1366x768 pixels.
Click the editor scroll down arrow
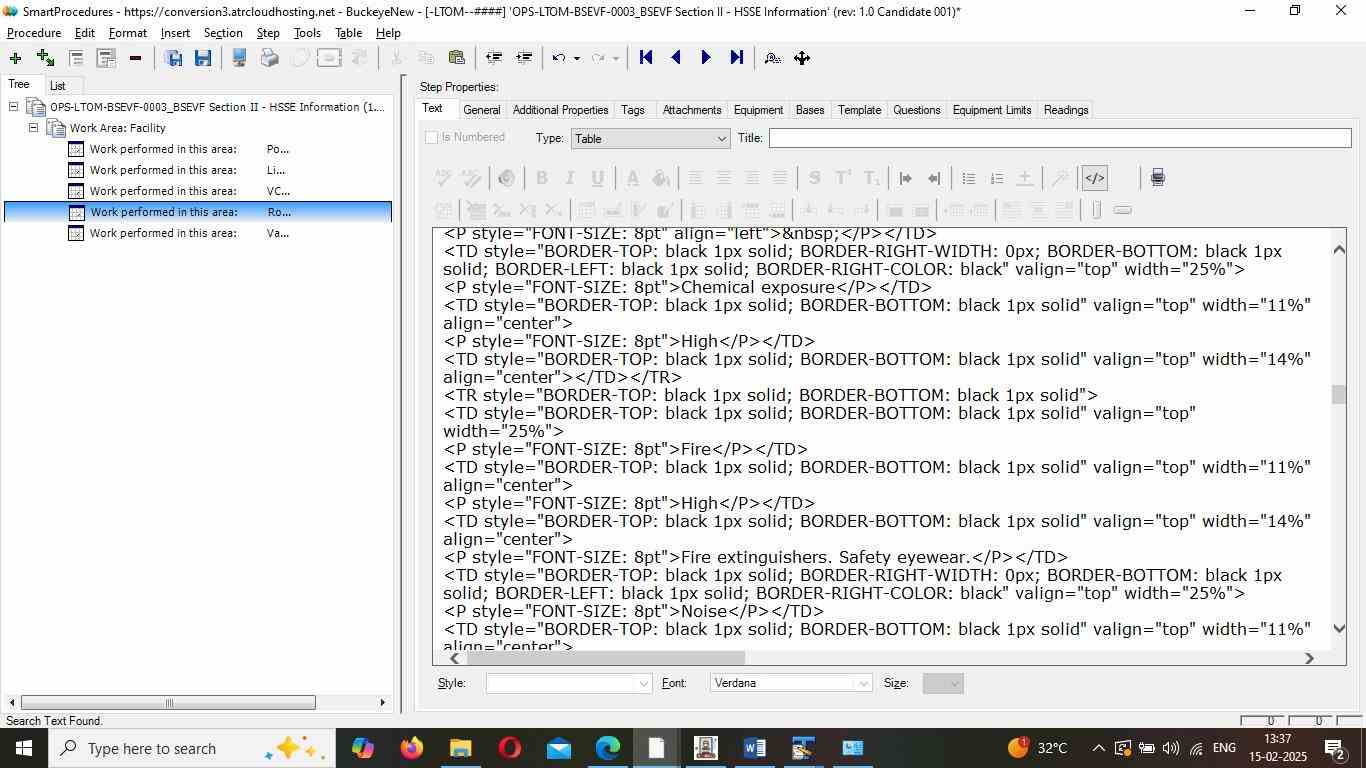[1339, 628]
